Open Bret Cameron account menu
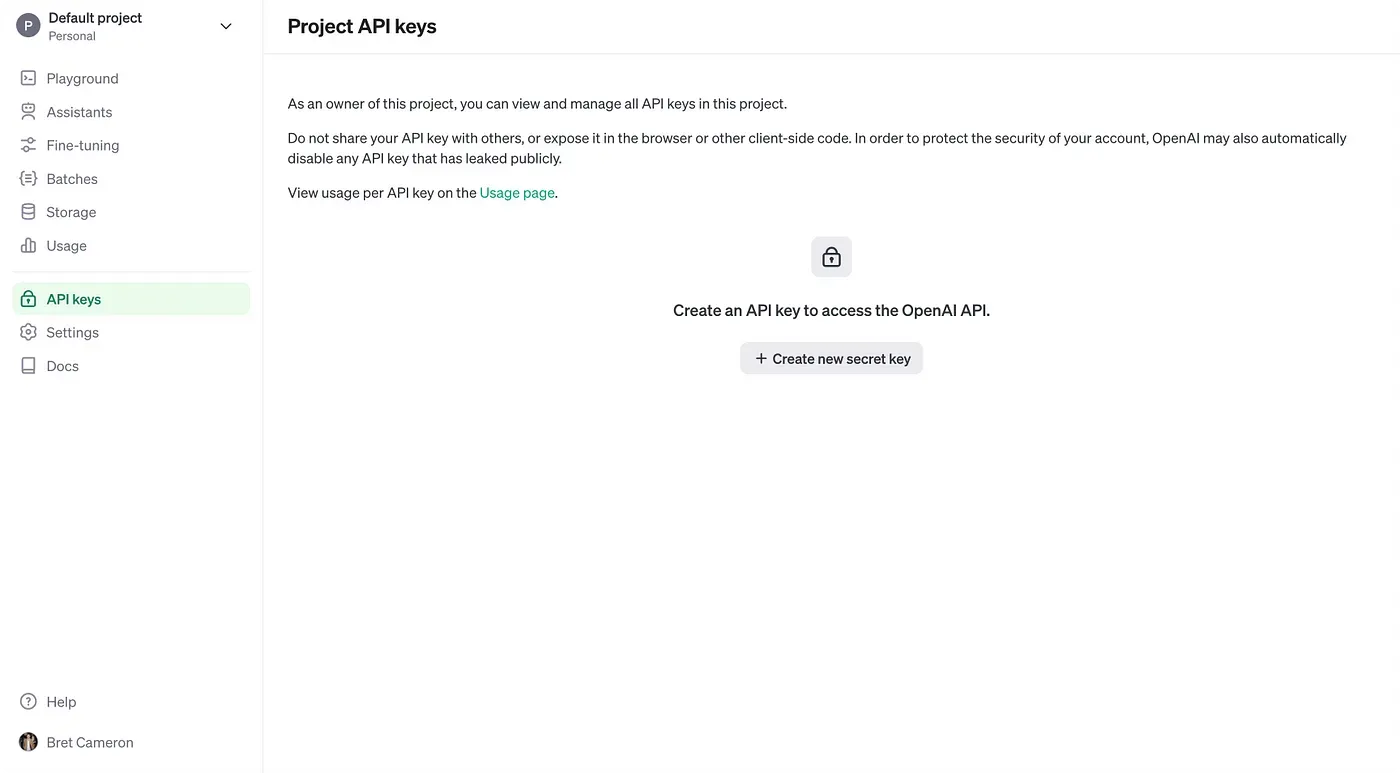The height and width of the screenshot is (773, 1400). (131, 742)
